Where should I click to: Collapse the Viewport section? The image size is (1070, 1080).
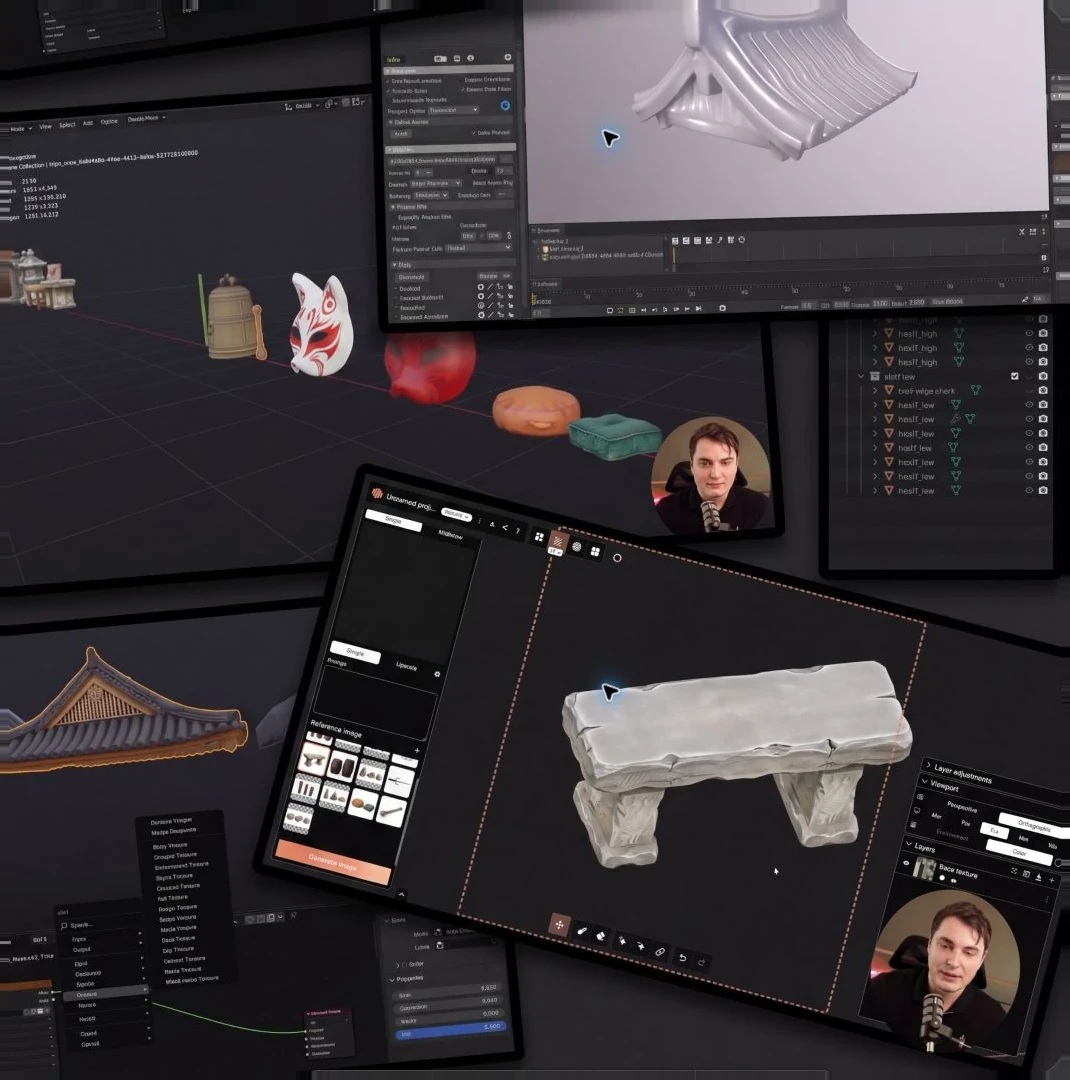pos(925,780)
